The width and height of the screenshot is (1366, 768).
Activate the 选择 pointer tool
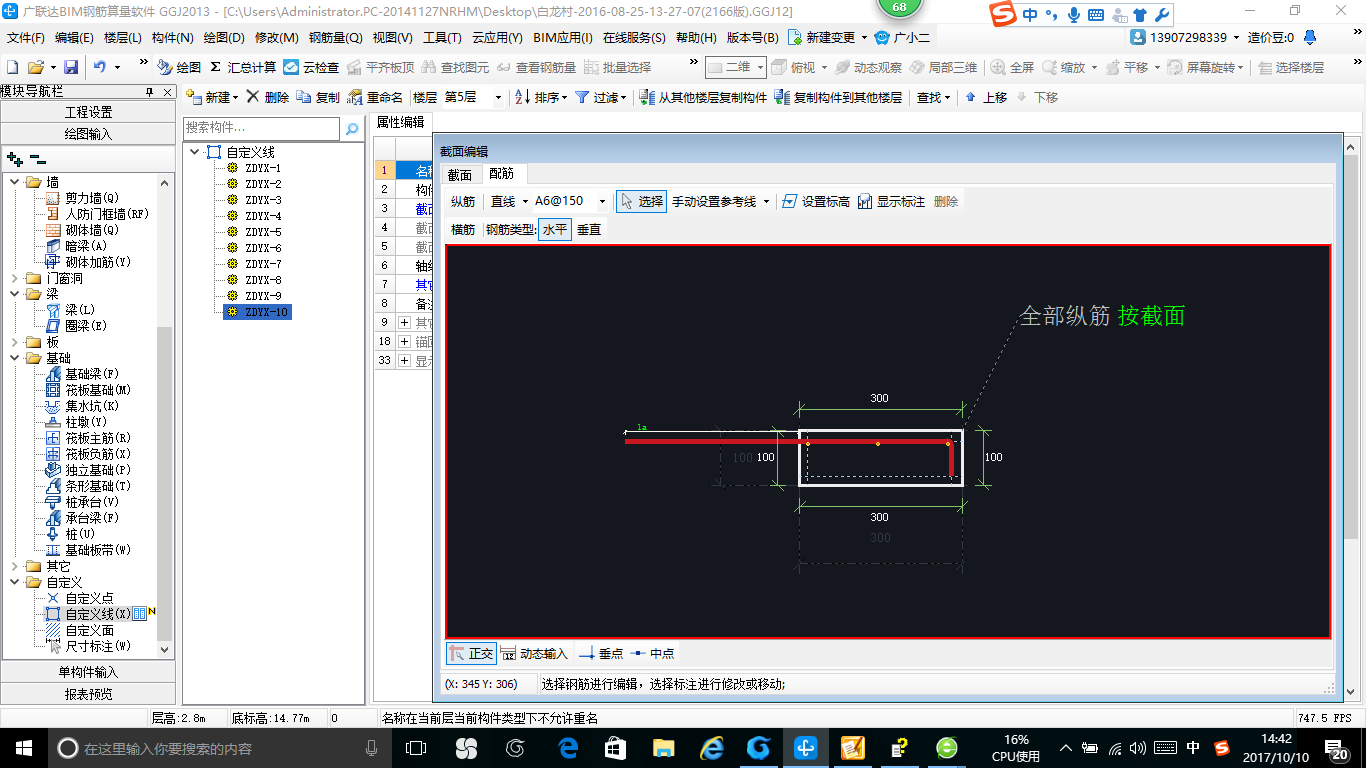(642, 201)
